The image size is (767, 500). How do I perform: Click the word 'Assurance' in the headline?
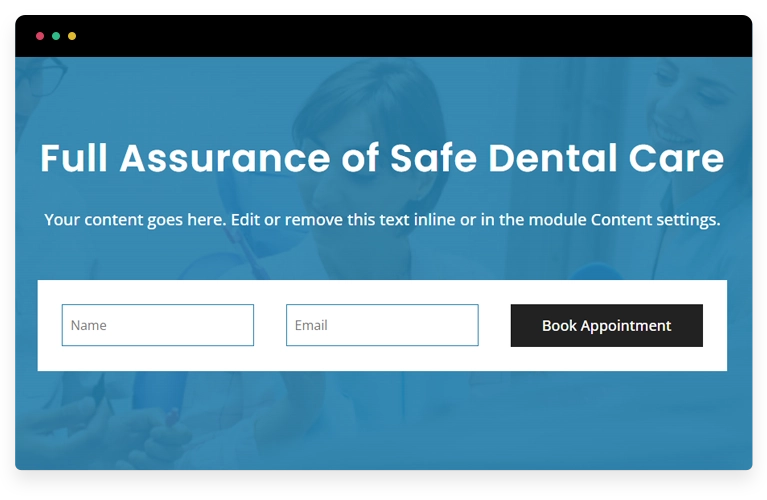click(225, 158)
